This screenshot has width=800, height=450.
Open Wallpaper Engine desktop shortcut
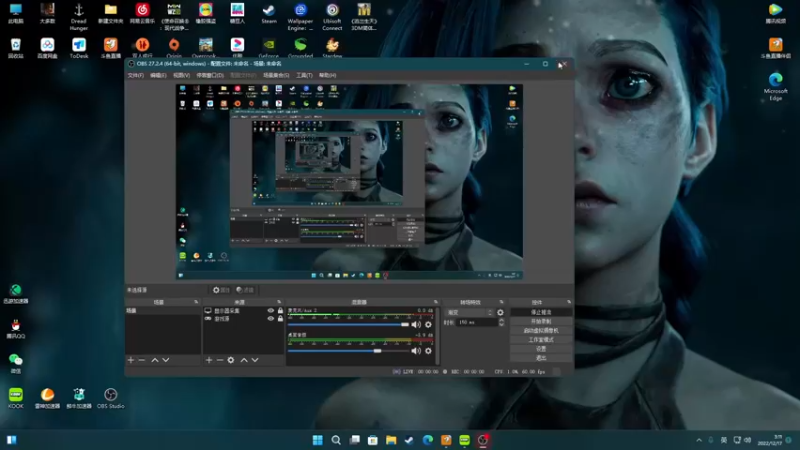click(x=301, y=17)
